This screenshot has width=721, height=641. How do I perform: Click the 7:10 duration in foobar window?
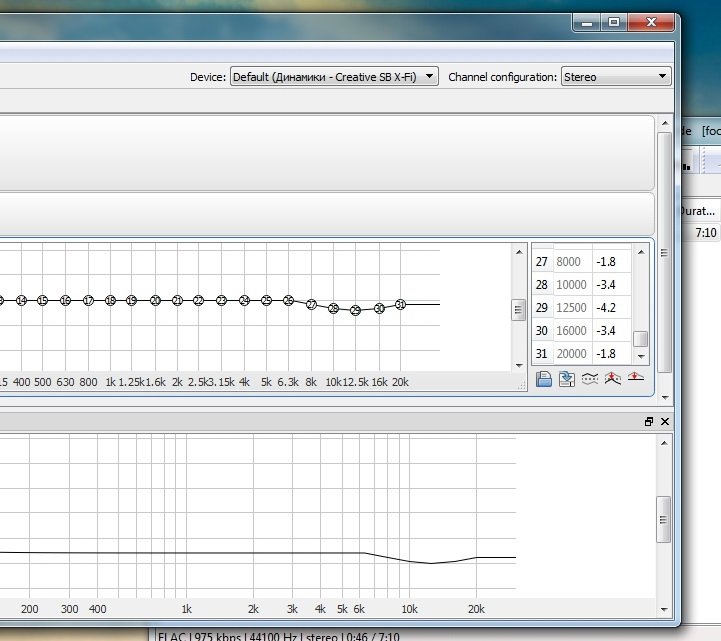(x=706, y=233)
